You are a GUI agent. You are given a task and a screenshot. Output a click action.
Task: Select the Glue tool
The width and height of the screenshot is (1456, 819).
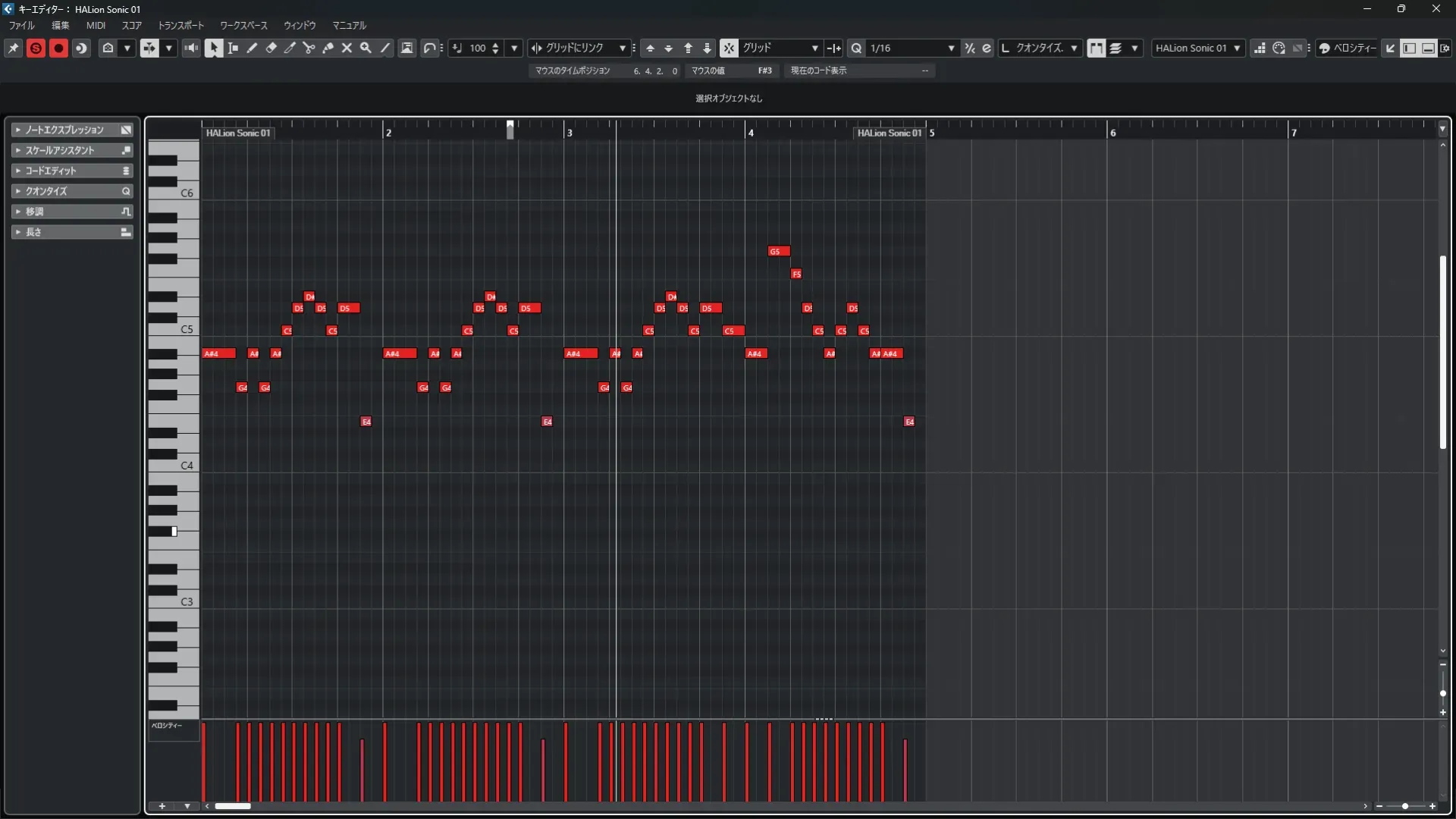(328, 48)
